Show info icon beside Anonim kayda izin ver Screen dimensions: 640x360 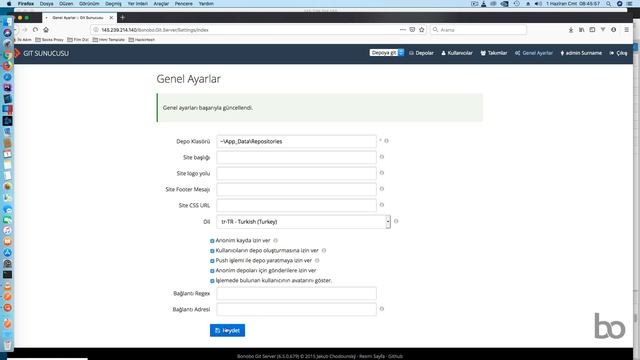point(276,240)
